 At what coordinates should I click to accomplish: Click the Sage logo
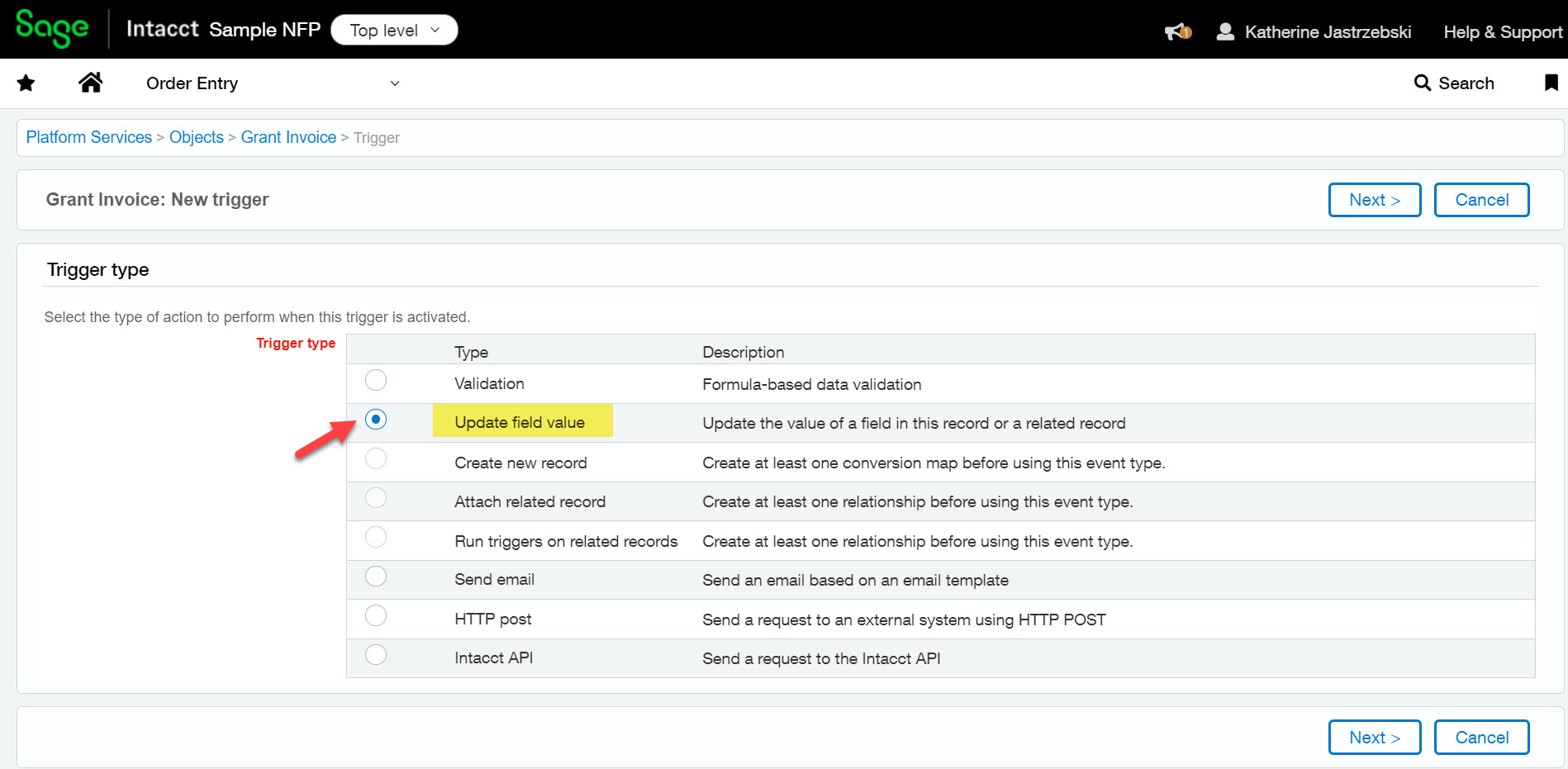pyautogui.click(x=52, y=29)
